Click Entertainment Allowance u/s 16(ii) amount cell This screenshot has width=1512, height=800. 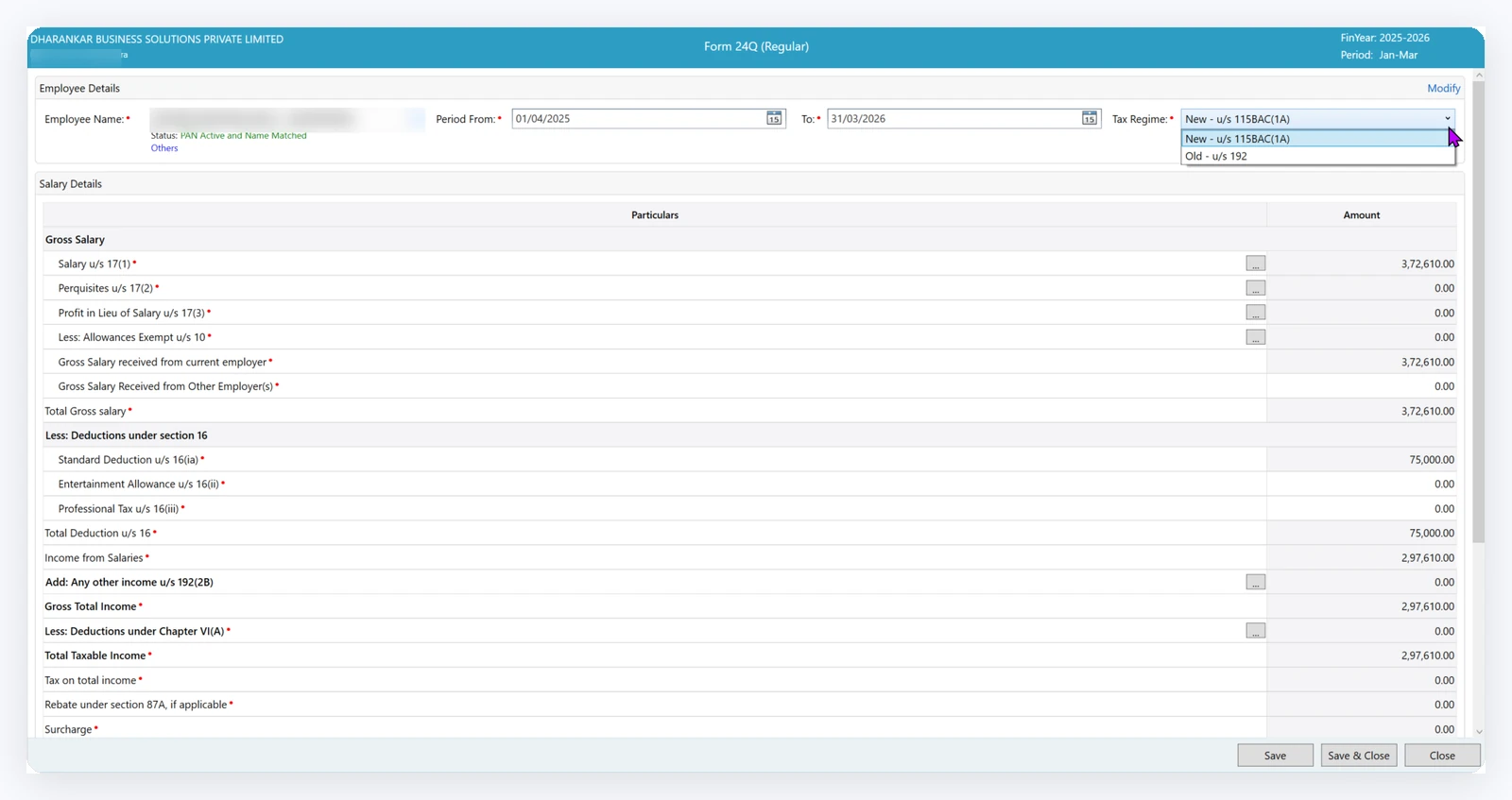pos(1361,484)
